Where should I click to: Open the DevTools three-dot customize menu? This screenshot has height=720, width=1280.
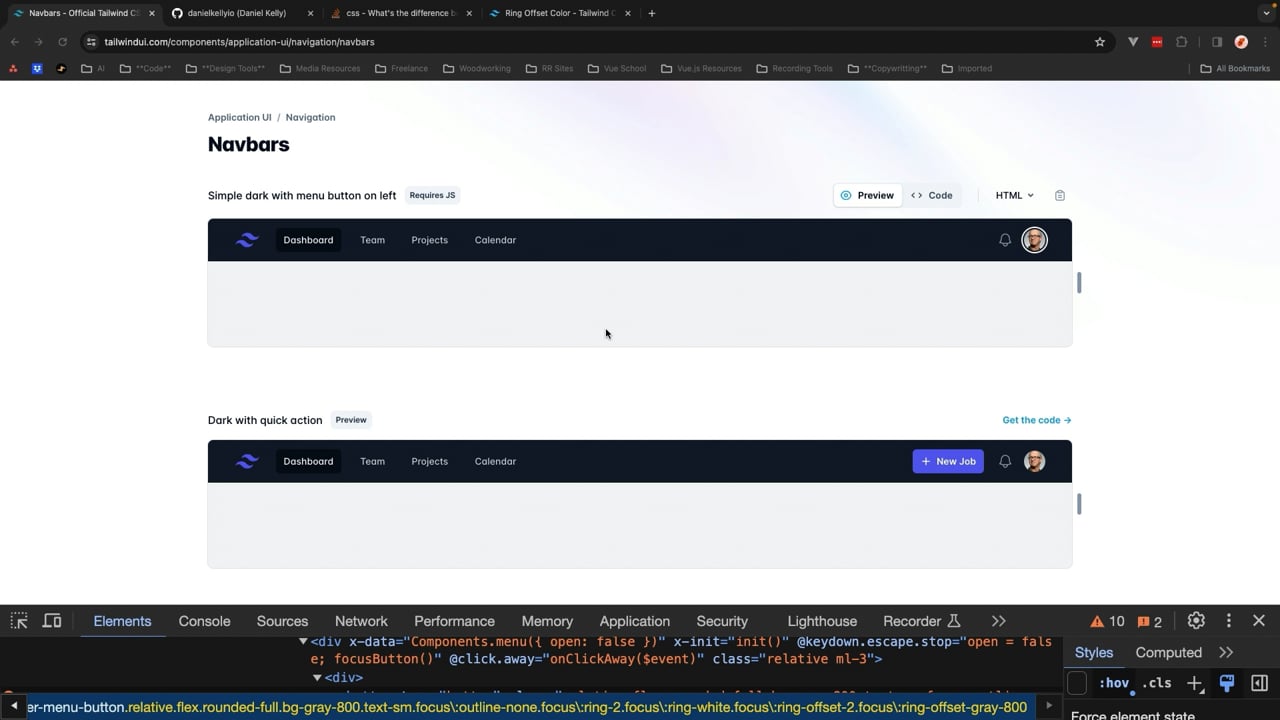coord(1229,621)
